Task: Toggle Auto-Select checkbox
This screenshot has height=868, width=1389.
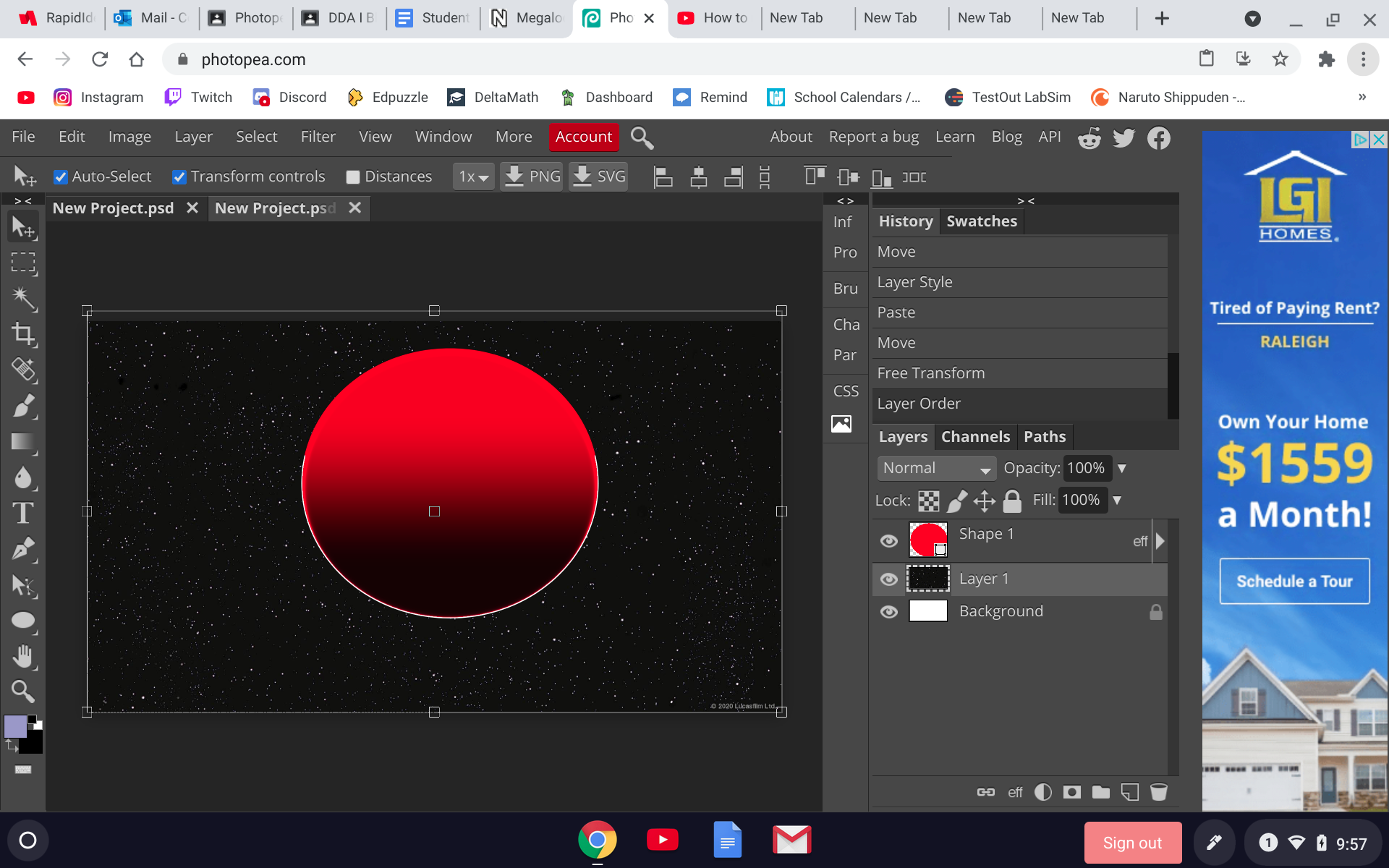Action: coord(63,177)
